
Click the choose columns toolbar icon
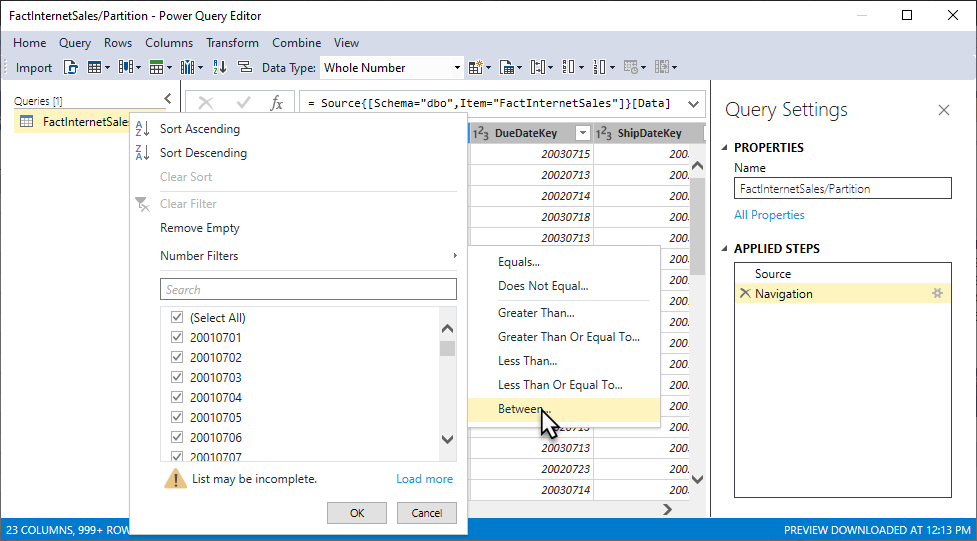pyautogui.click(x=125, y=68)
